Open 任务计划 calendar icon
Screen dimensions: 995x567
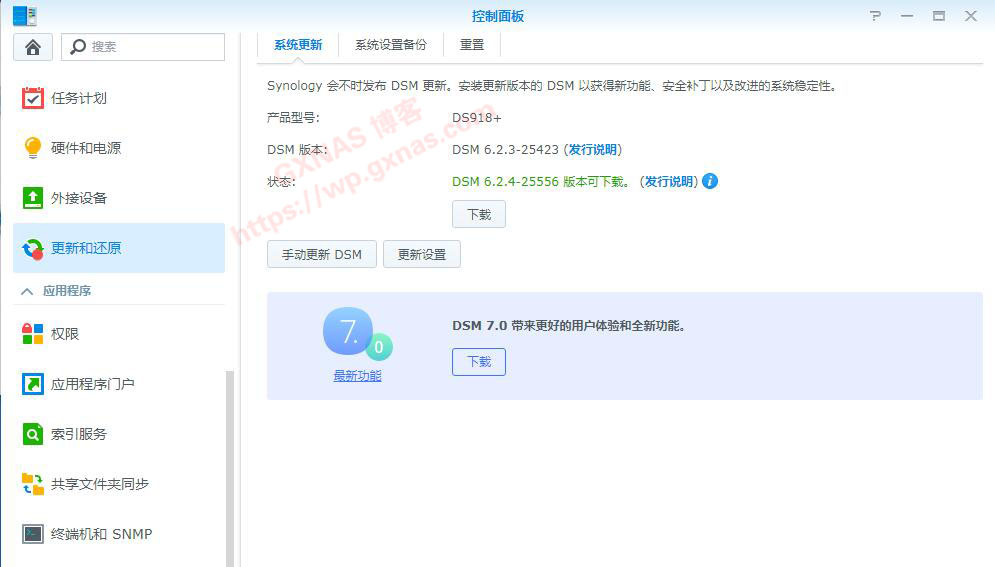click(33, 98)
